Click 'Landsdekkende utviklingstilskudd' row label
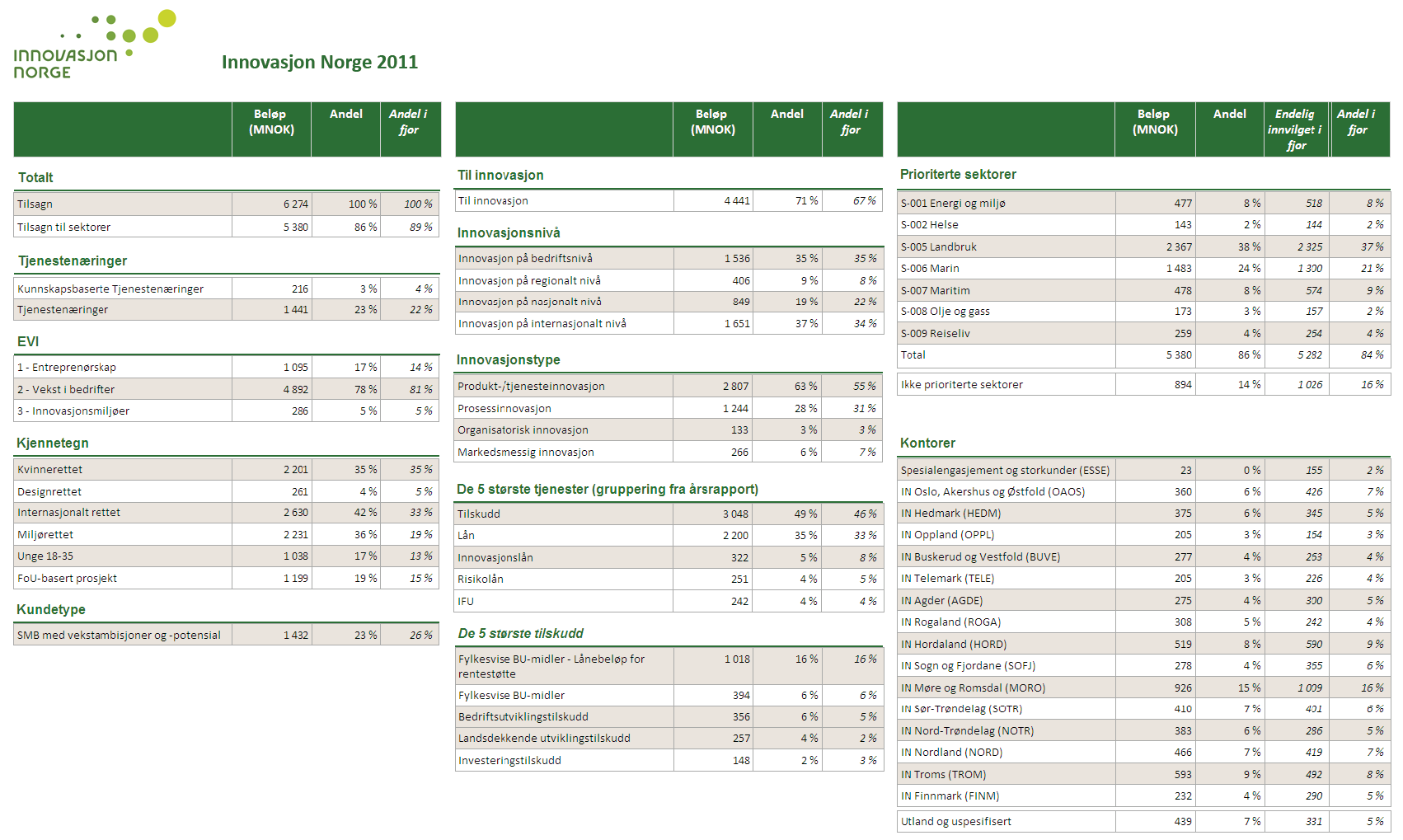 544,738
